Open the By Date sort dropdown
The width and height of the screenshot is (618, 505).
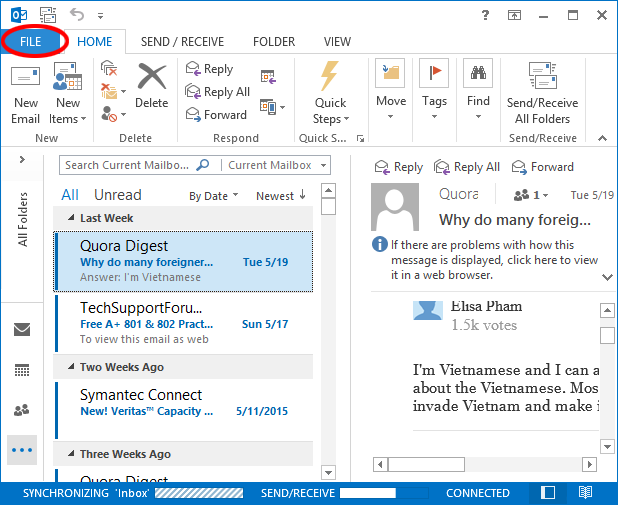213,196
